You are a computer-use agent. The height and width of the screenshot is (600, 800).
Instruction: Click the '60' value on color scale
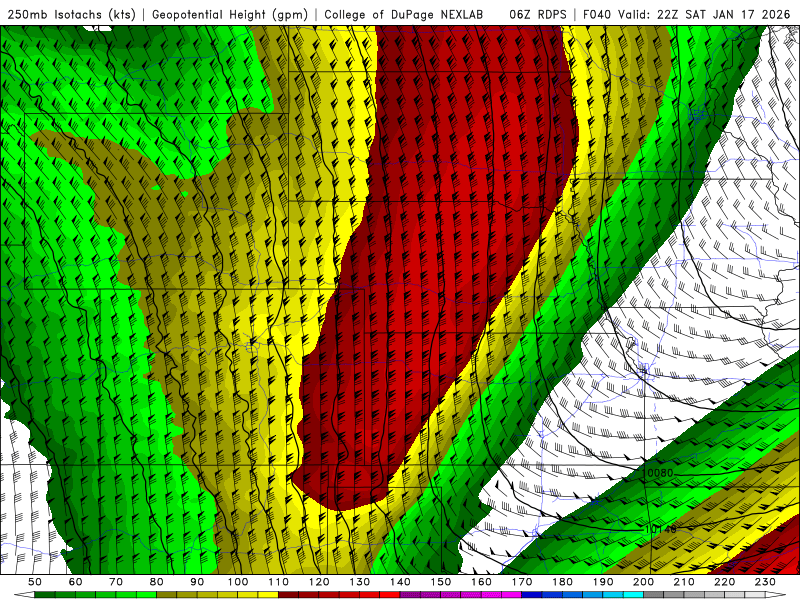click(x=76, y=582)
